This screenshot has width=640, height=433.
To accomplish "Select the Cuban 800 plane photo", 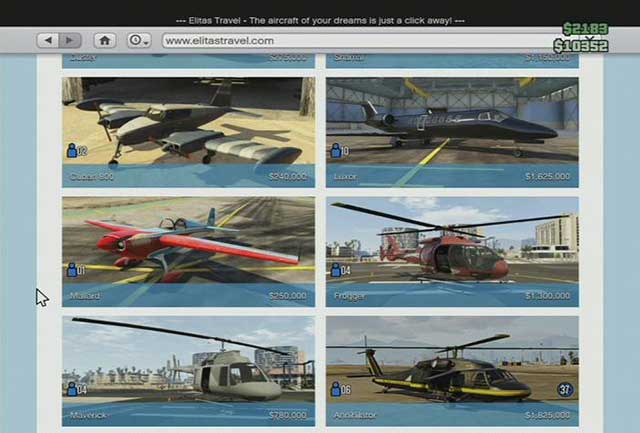I will tap(188, 120).
